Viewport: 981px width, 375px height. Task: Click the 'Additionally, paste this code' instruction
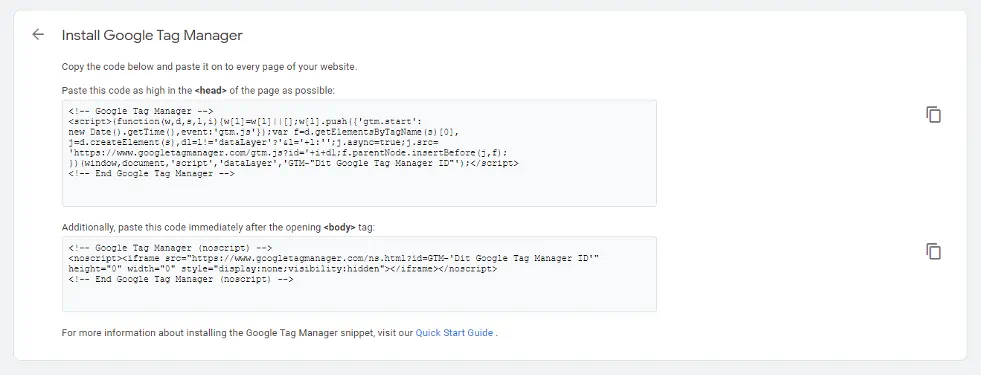point(218,227)
